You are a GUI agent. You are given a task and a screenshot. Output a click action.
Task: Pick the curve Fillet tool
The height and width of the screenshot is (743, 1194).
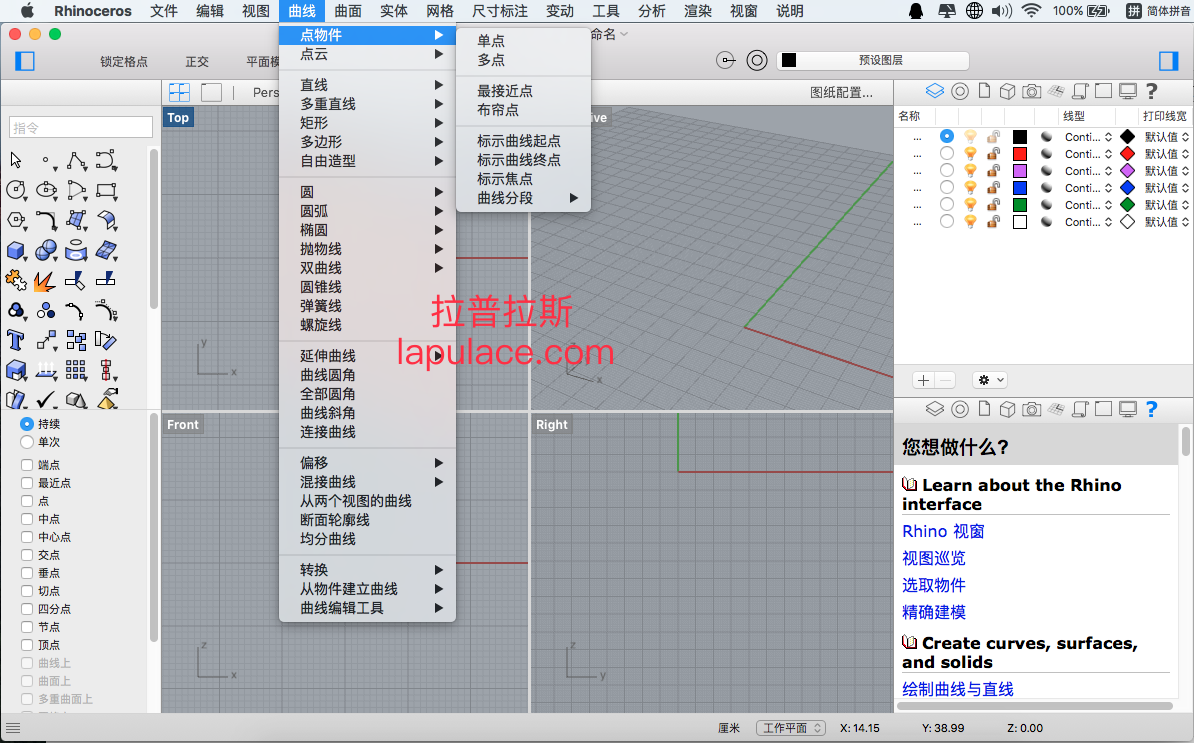tap(46, 221)
